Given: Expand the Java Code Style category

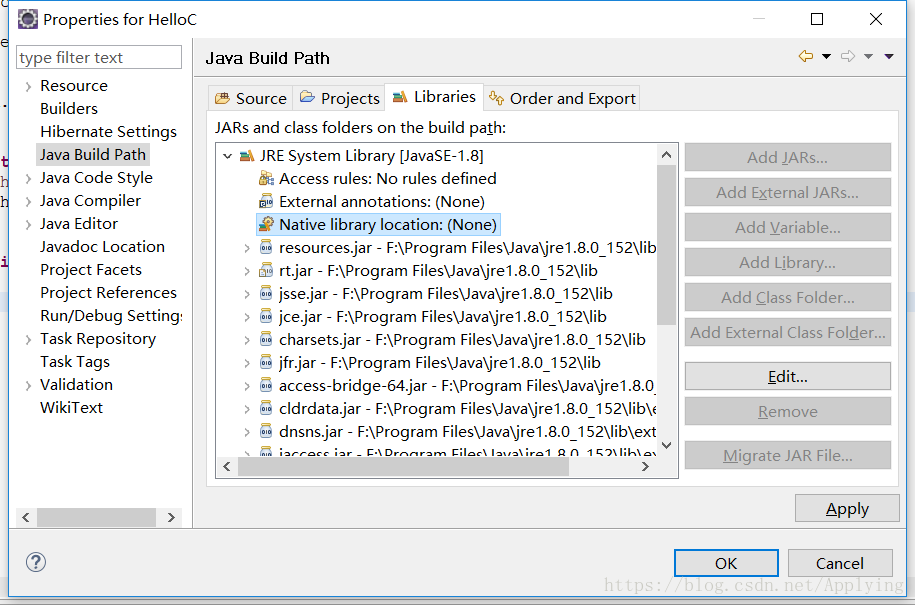Looking at the screenshot, I should click(x=28, y=179).
